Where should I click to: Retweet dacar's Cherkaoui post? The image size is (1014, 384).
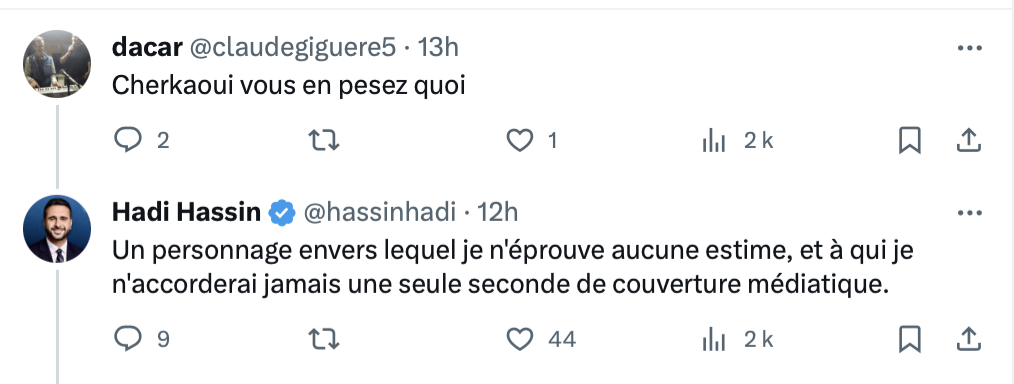[x=323, y=140]
